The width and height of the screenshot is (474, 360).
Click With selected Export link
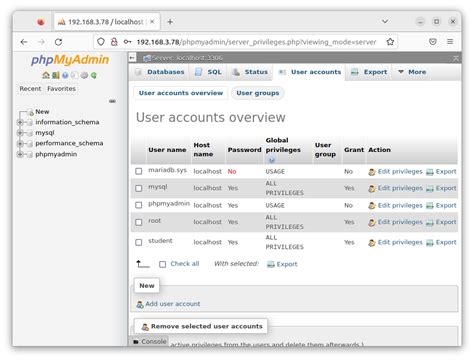click(x=282, y=264)
